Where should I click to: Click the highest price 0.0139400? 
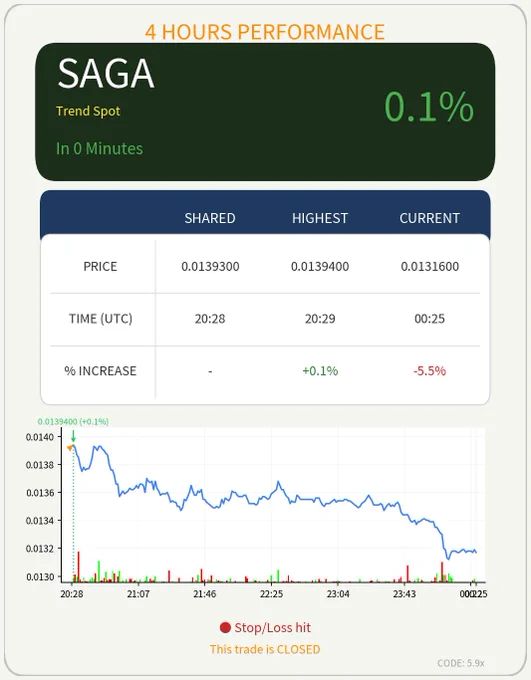tap(320, 266)
